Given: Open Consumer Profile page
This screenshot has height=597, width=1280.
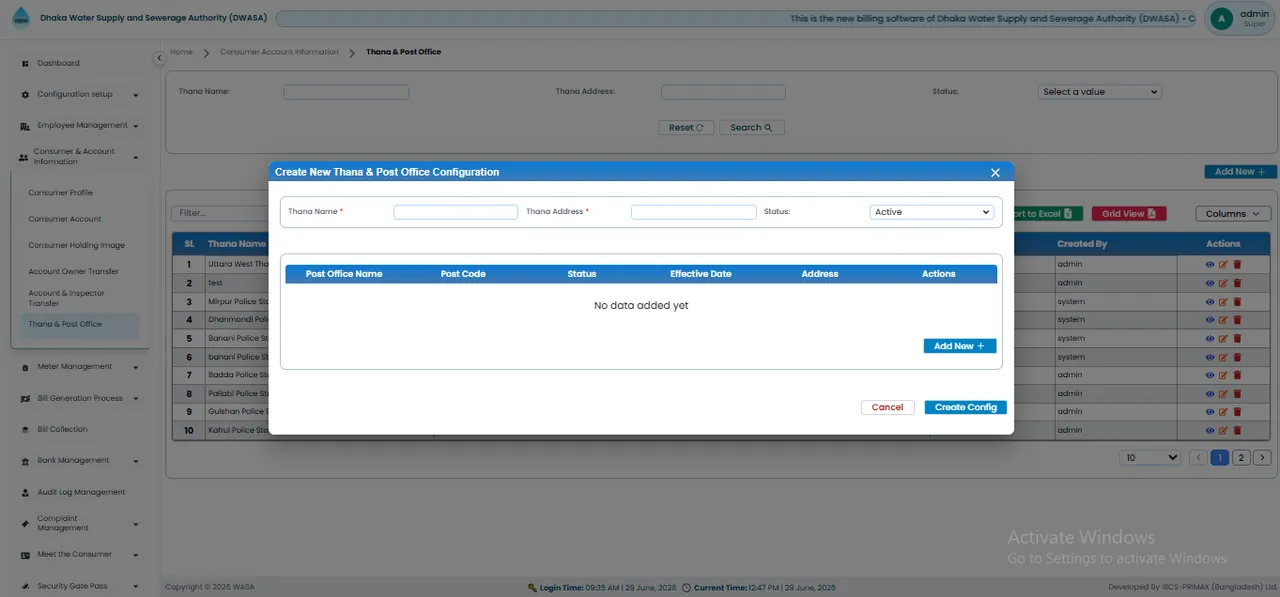Looking at the screenshot, I should [x=60, y=192].
